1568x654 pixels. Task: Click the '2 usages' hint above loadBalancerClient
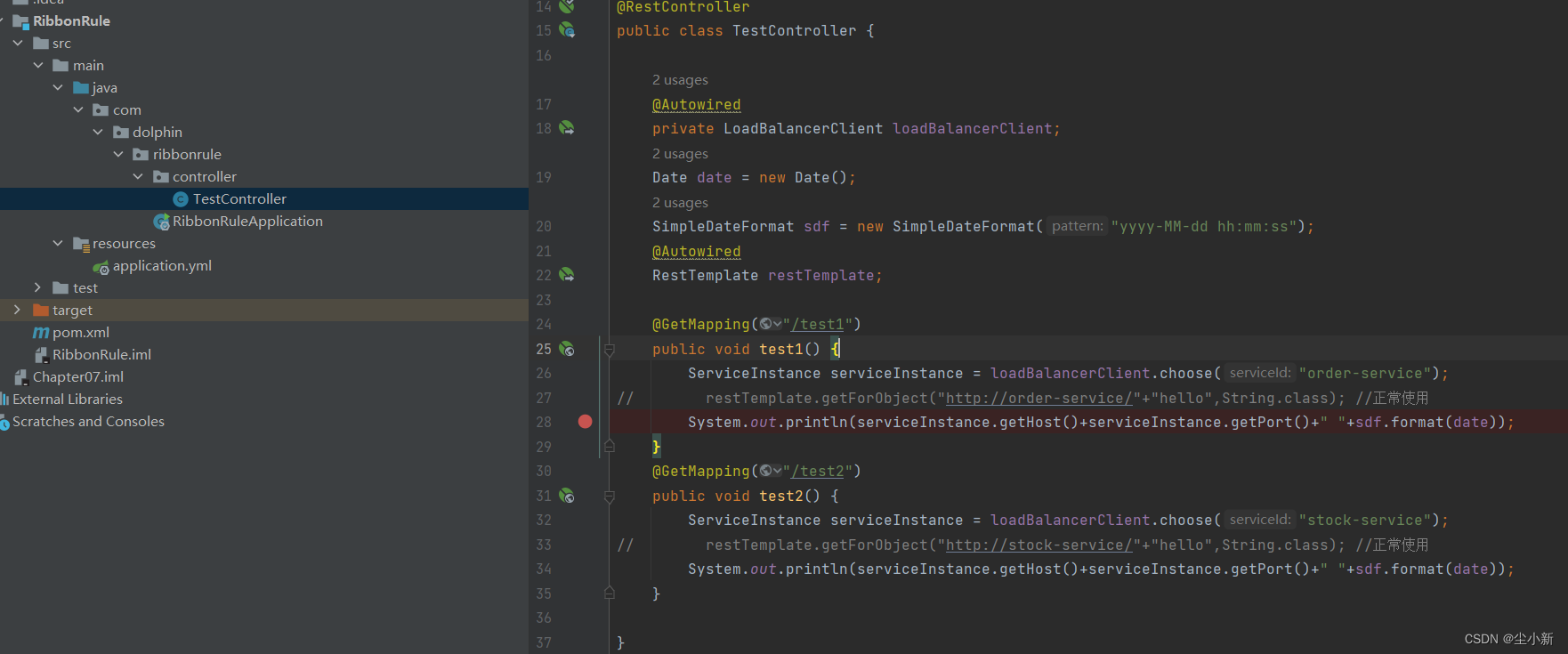point(680,80)
